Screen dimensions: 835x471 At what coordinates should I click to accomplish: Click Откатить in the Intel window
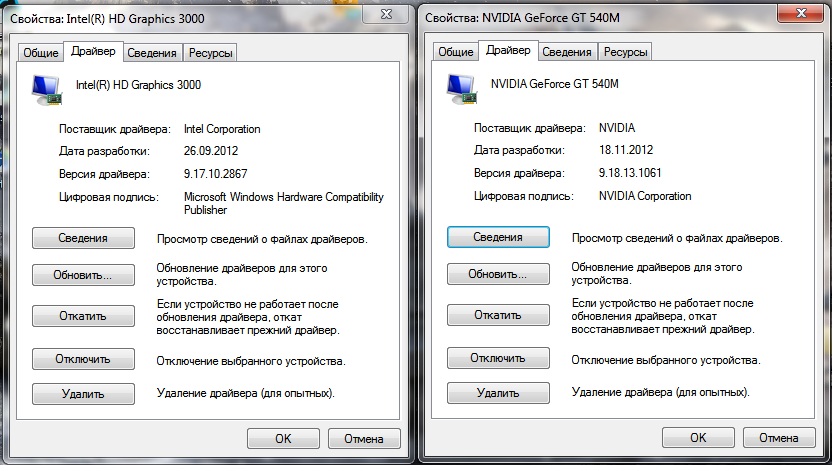[83, 316]
